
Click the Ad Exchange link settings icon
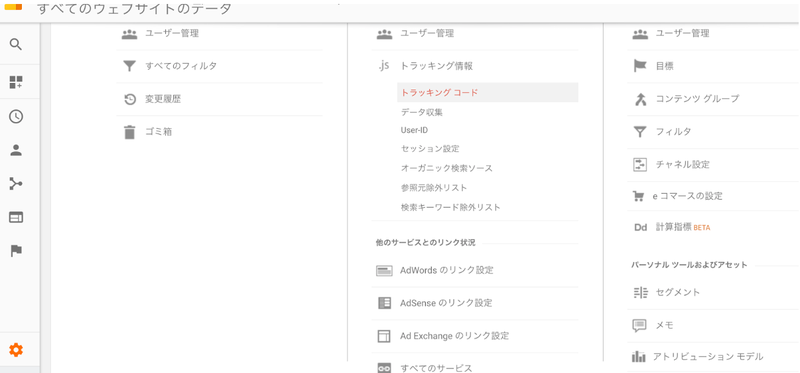384,336
